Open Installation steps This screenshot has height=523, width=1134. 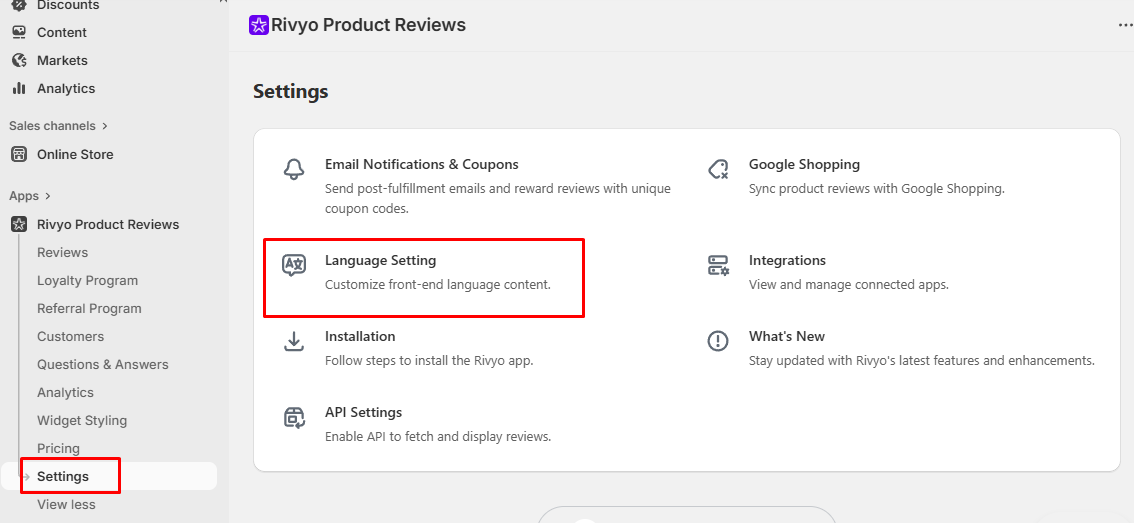click(360, 336)
